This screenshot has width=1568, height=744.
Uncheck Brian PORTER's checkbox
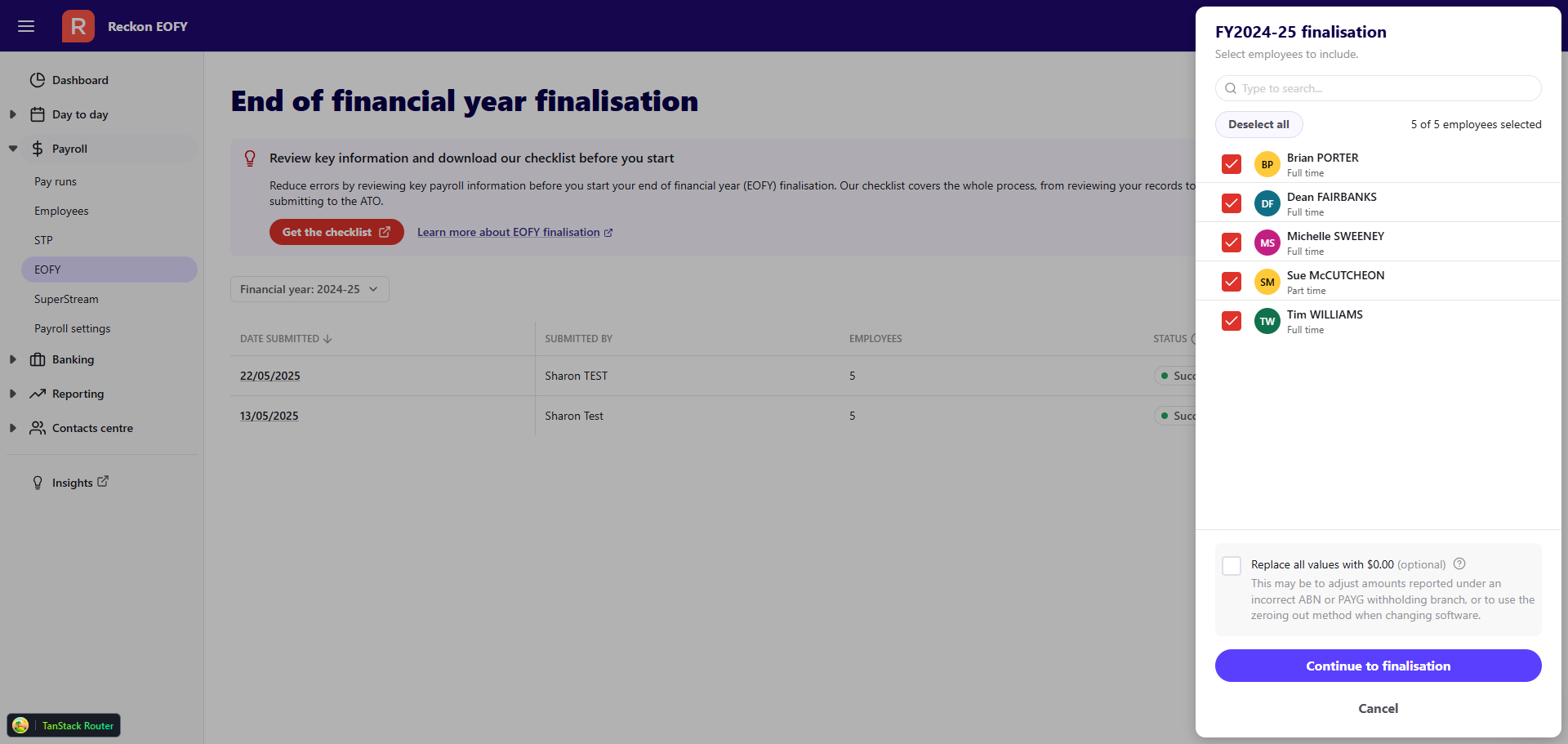tap(1232, 164)
